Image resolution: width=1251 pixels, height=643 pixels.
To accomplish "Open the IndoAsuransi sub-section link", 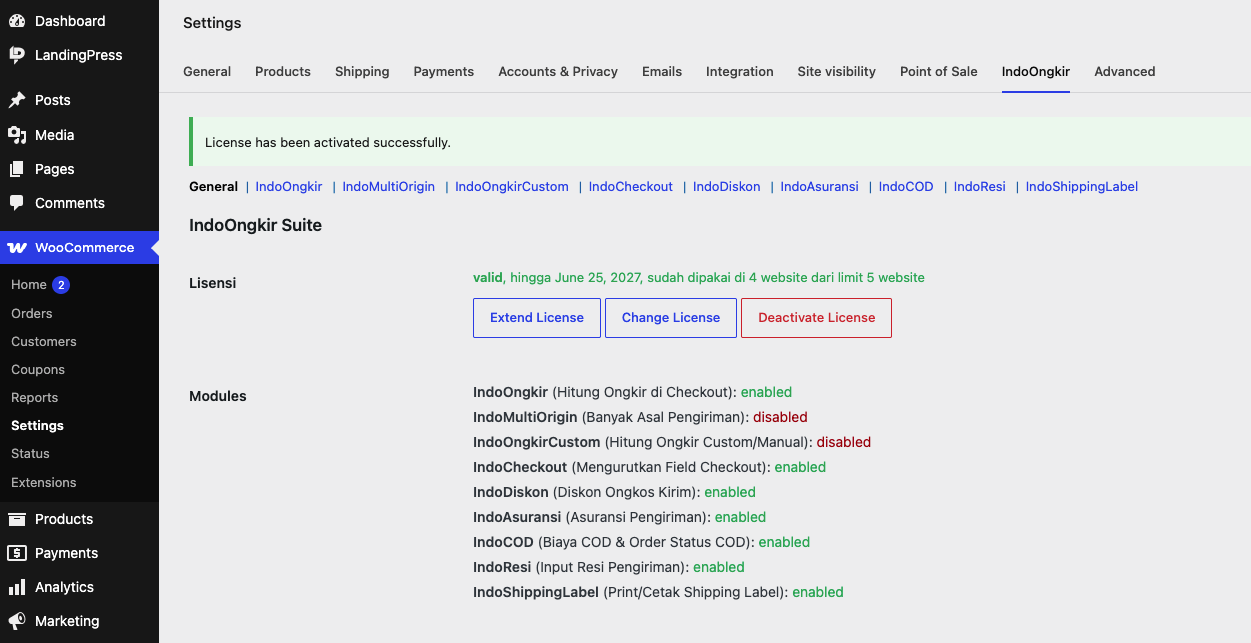I will point(820,187).
